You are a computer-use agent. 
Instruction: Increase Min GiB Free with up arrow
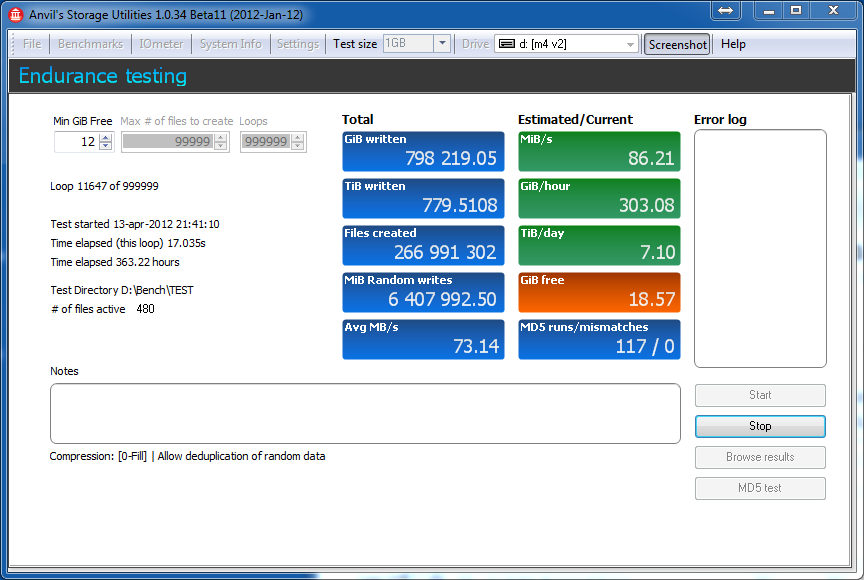click(106, 137)
